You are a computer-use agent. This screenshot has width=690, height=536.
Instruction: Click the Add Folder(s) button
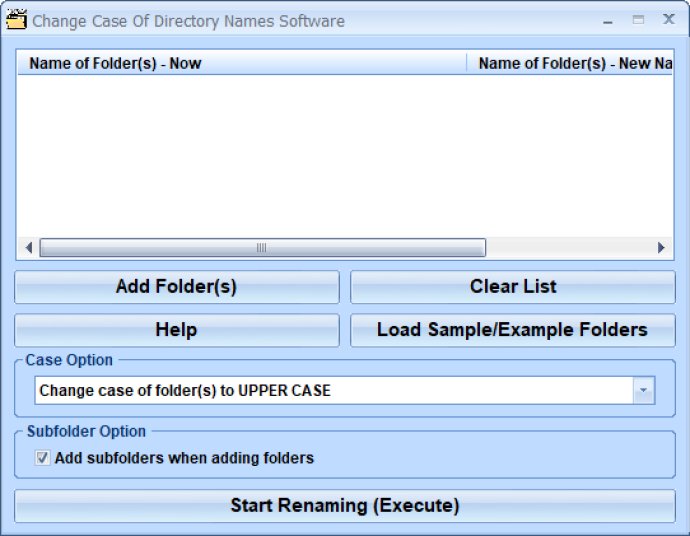coord(177,287)
